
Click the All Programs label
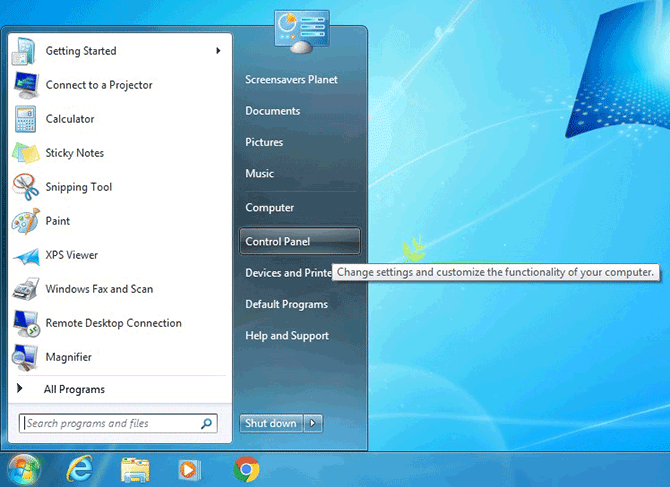pyautogui.click(x=74, y=389)
